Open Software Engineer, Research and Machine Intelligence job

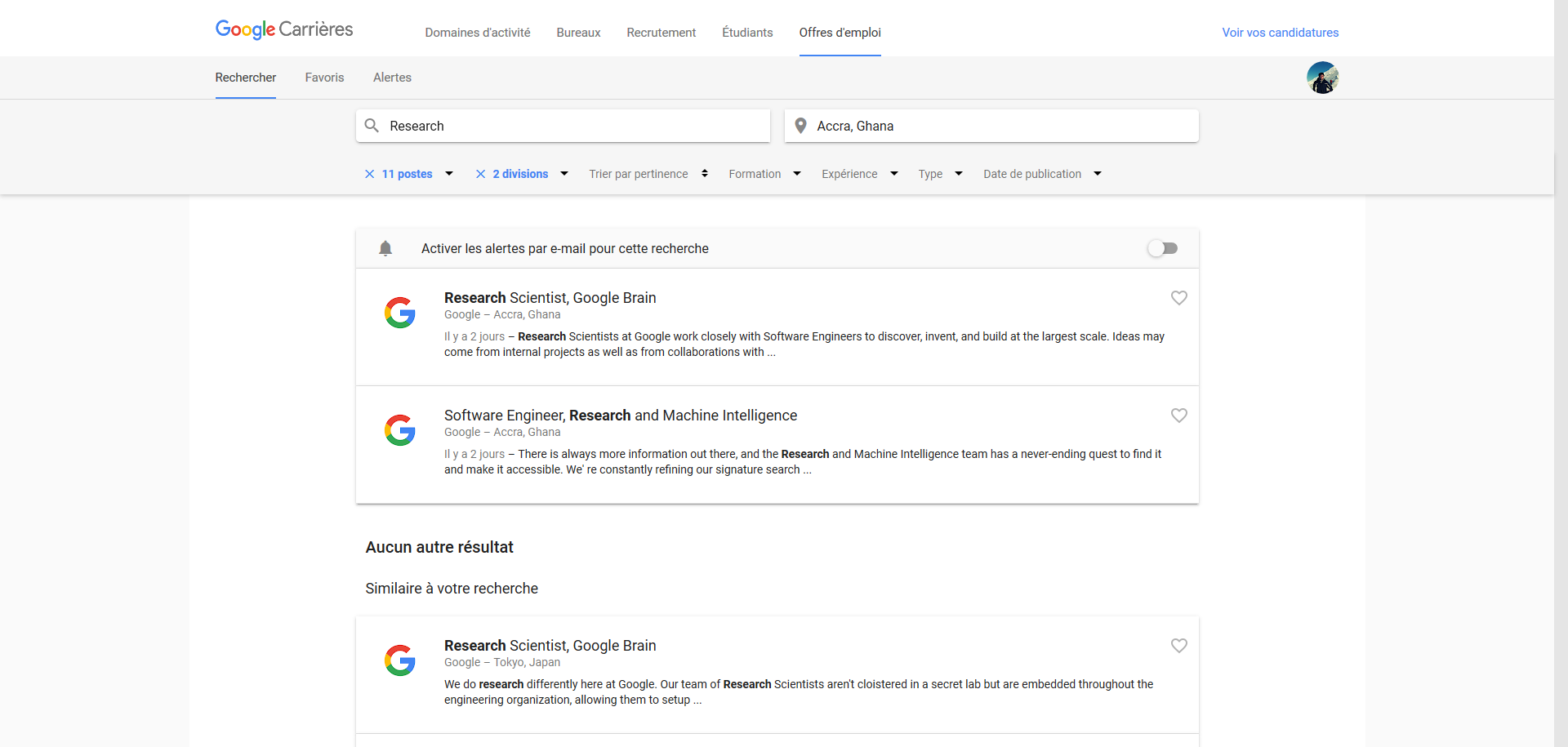pos(621,416)
